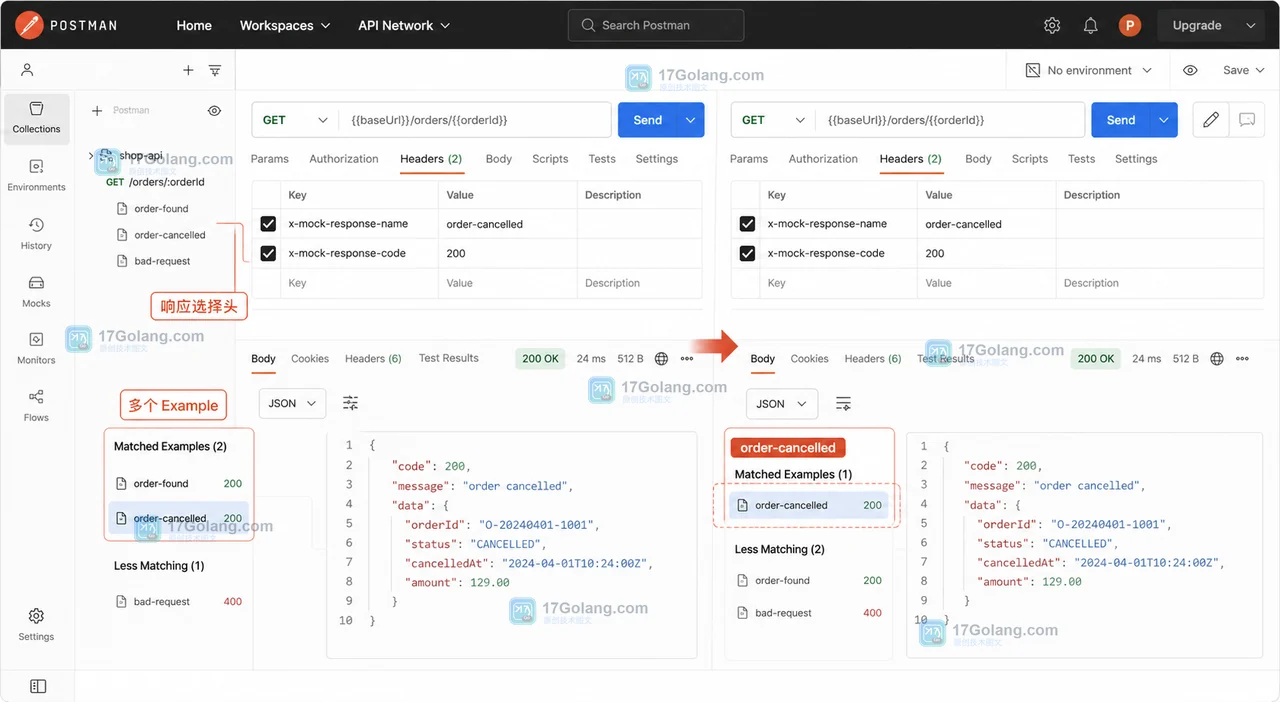Open the Flows sidebar section
This screenshot has width=1280, height=702.
tap(37, 406)
